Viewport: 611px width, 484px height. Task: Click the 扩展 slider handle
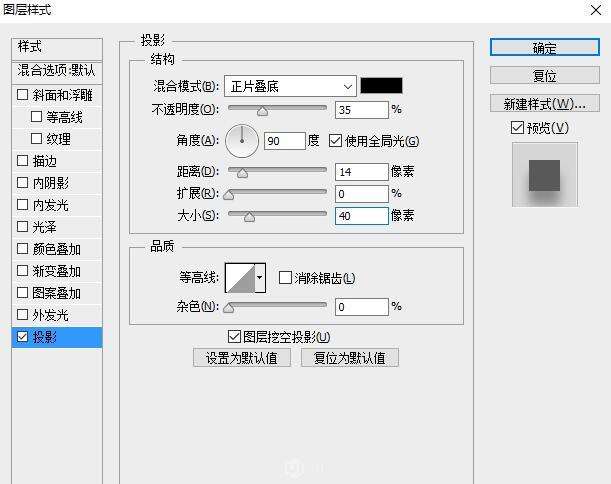click(229, 195)
